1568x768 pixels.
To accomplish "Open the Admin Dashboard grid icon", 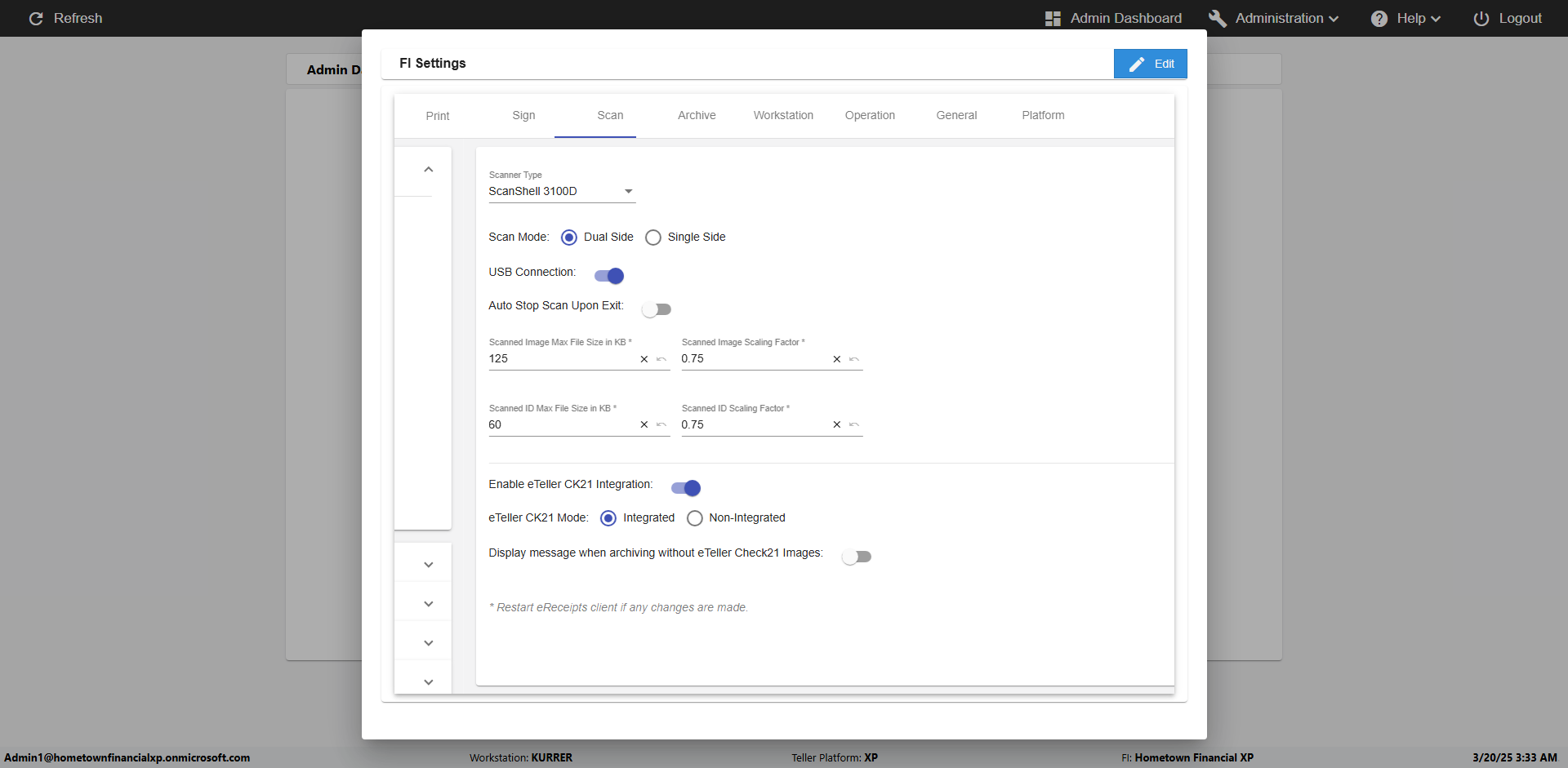I will click(x=1053, y=19).
